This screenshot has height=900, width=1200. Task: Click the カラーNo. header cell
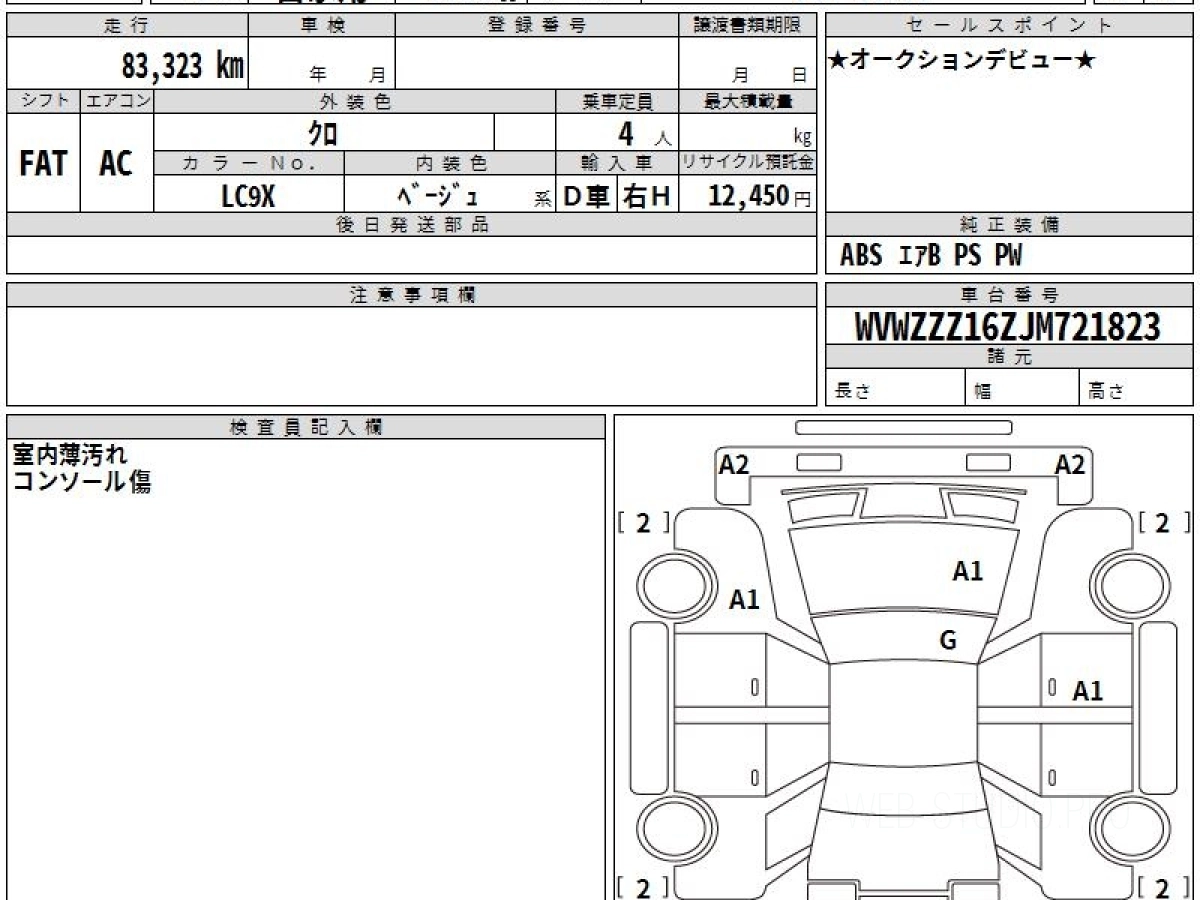click(249, 163)
